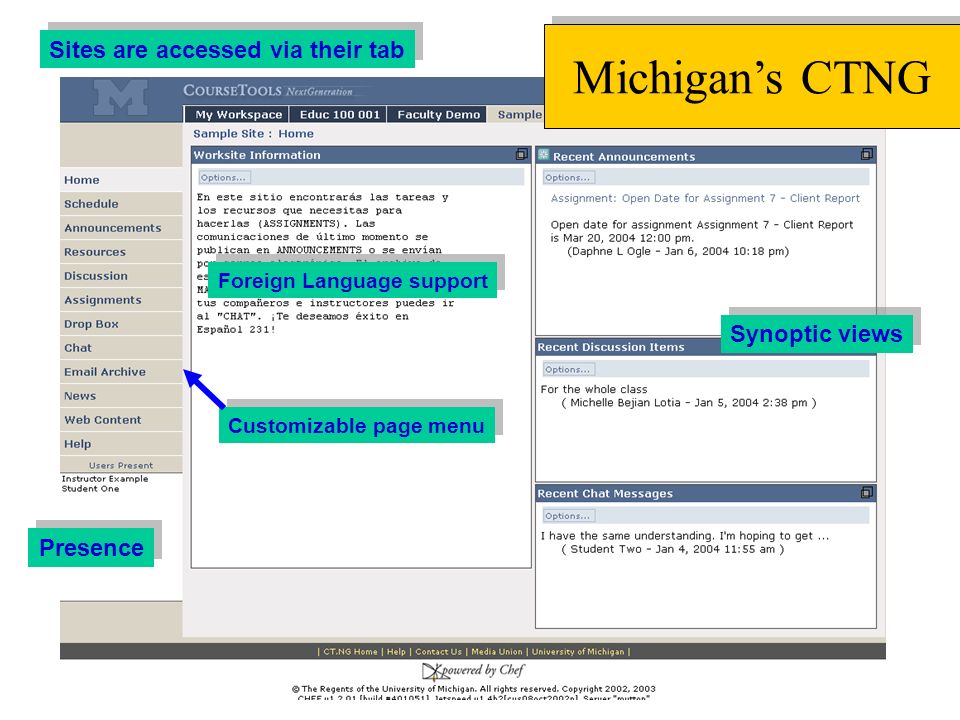
Task: Click the Help footer link
Action: point(396,651)
